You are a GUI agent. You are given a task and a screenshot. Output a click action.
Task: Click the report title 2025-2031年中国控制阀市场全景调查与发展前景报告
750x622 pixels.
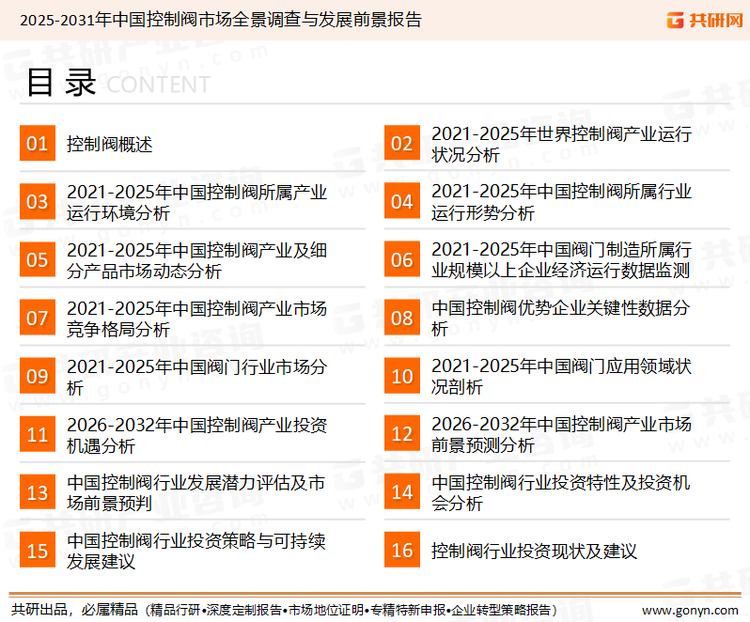tap(221, 20)
